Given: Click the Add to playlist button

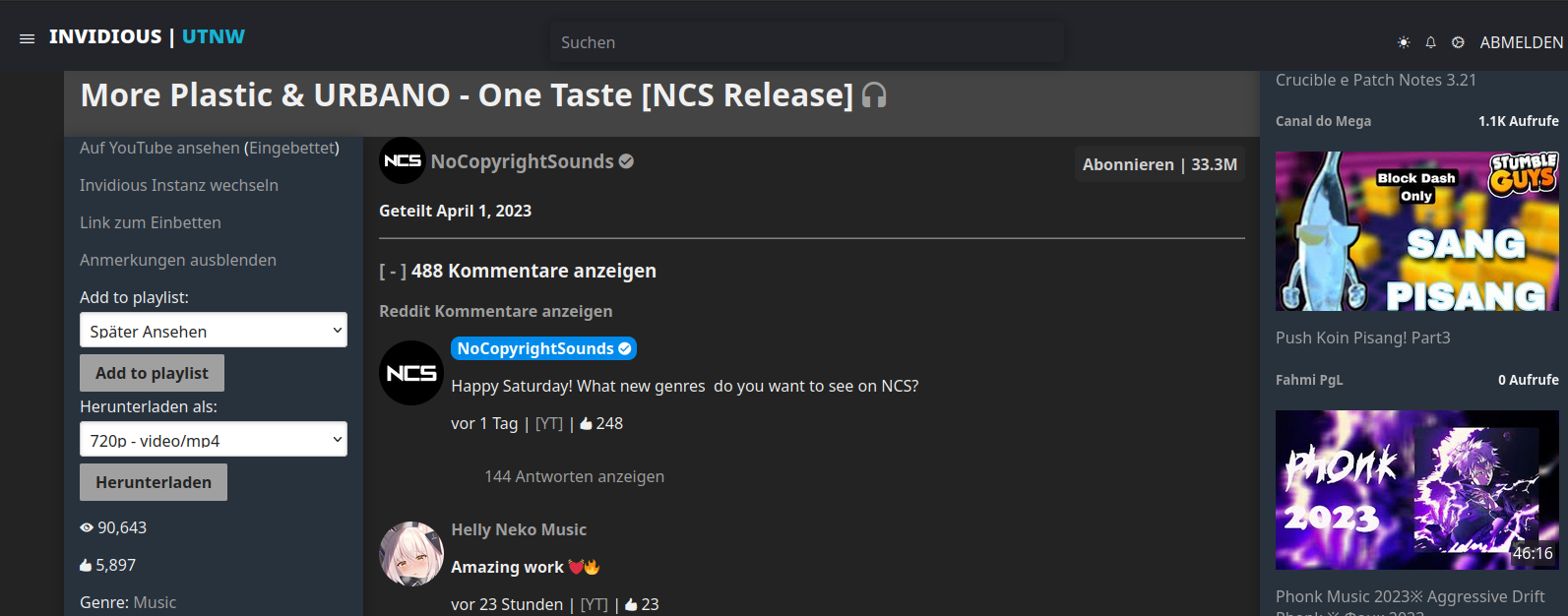Looking at the screenshot, I should coord(152,373).
